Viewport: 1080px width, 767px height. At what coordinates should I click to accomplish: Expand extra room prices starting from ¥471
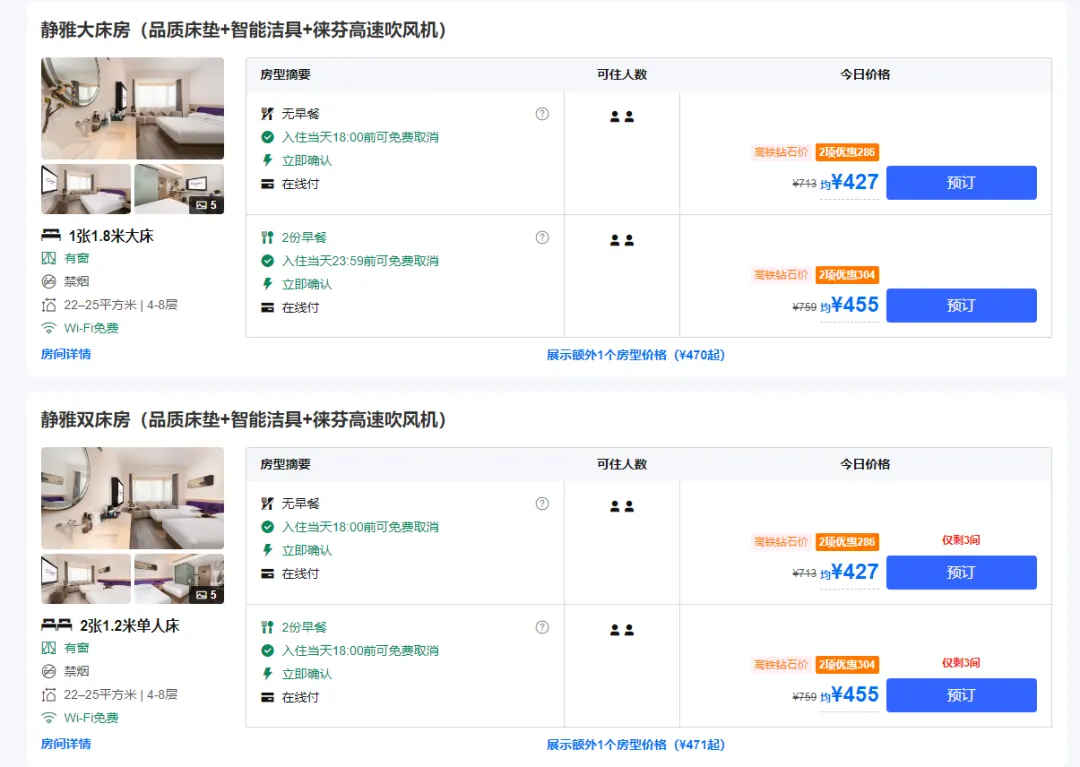coord(635,745)
